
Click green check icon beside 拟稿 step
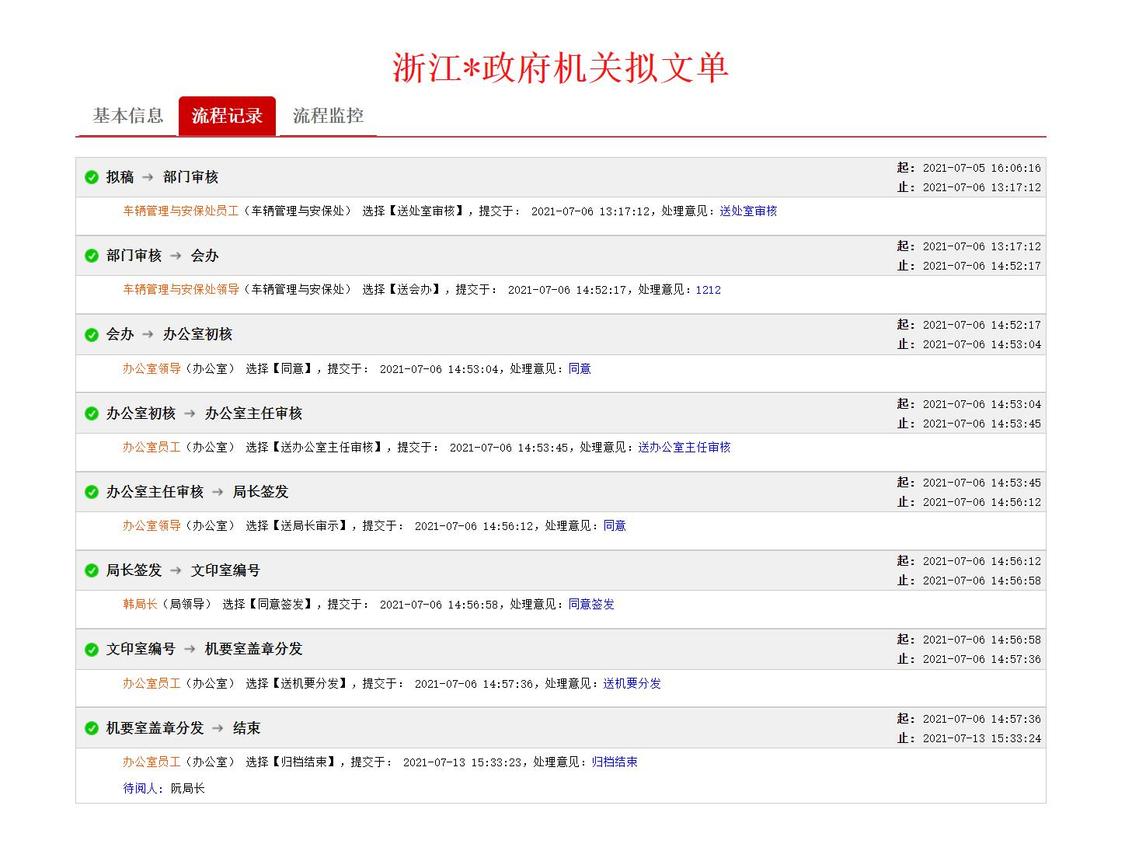point(92,178)
